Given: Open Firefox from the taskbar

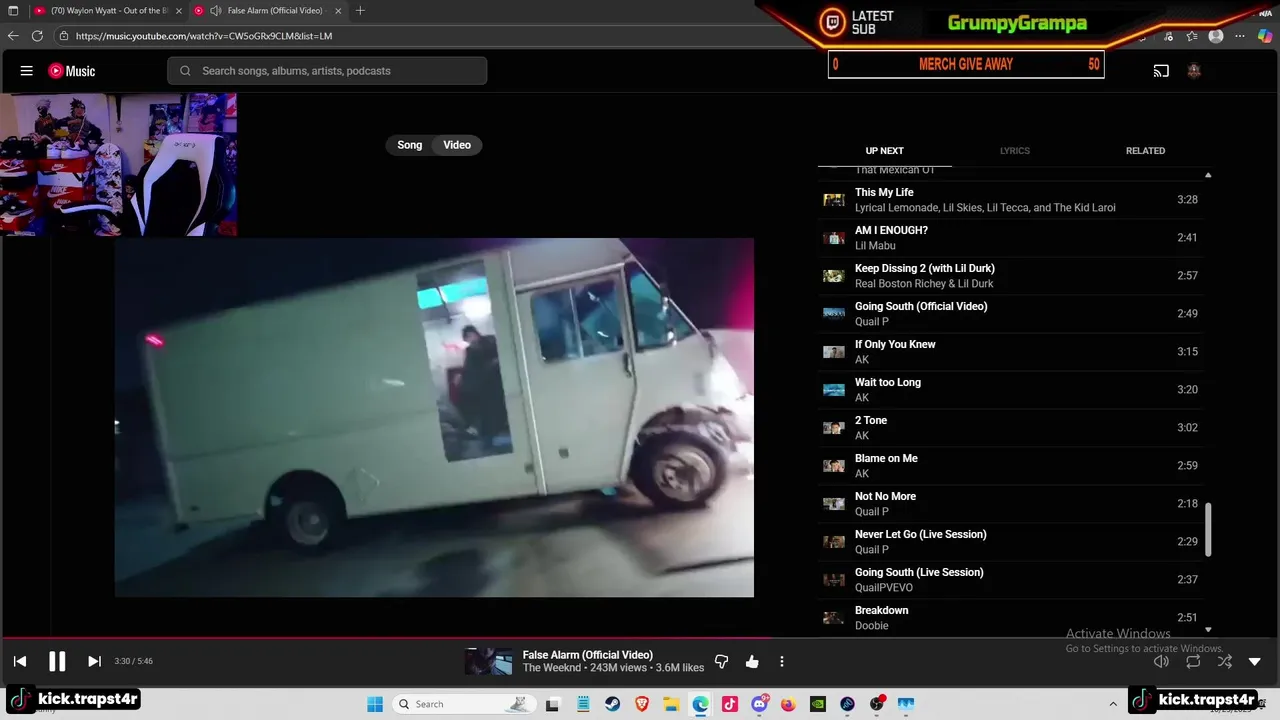Looking at the screenshot, I should (789, 704).
